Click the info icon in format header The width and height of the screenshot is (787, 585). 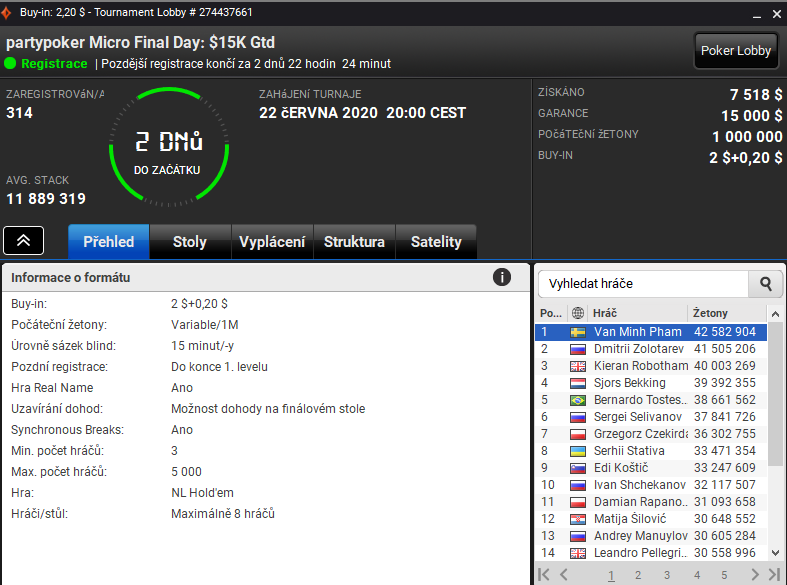pos(501,277)
